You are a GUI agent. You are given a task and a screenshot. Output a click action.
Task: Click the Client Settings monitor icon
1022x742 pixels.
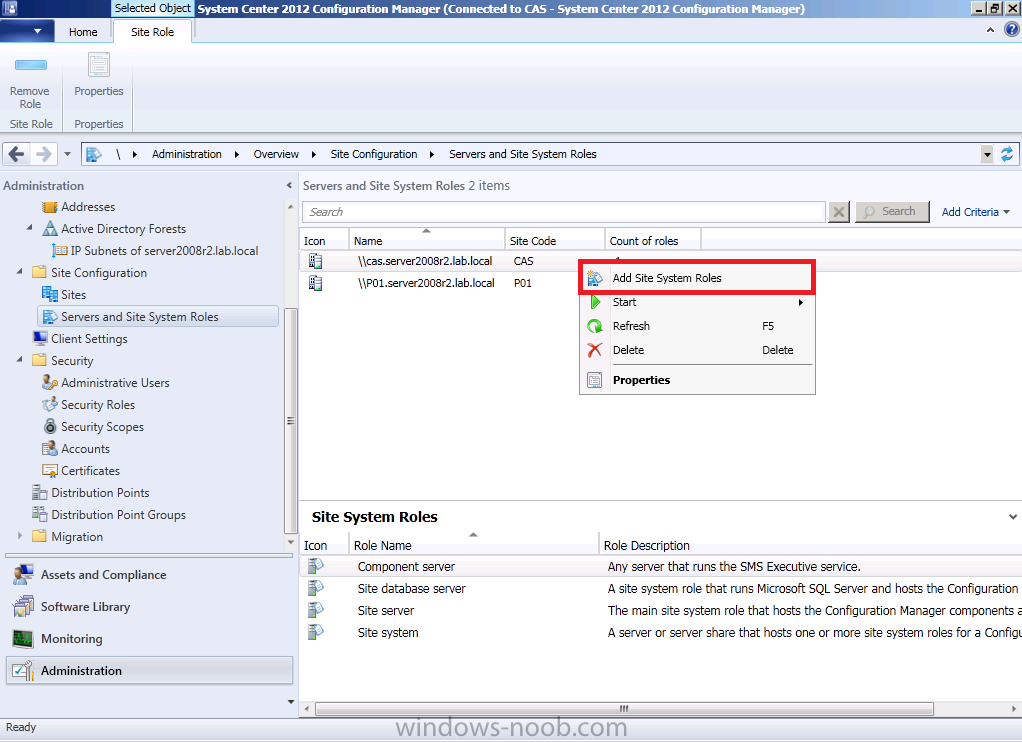coord(40,338)
